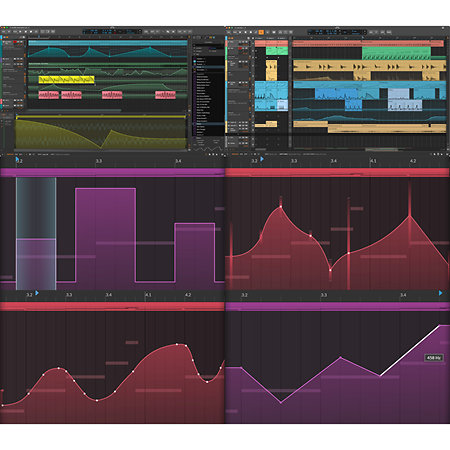Select the middle peak of lower purple zigzag
This screenshot has width=450, height=450.
click(340, 357)
